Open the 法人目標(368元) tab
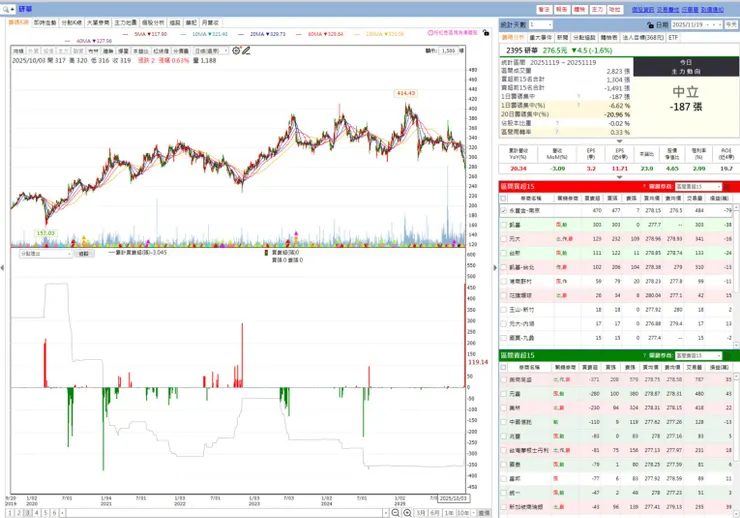Screen dimensions: 740x518 click(x=642, y=37)
